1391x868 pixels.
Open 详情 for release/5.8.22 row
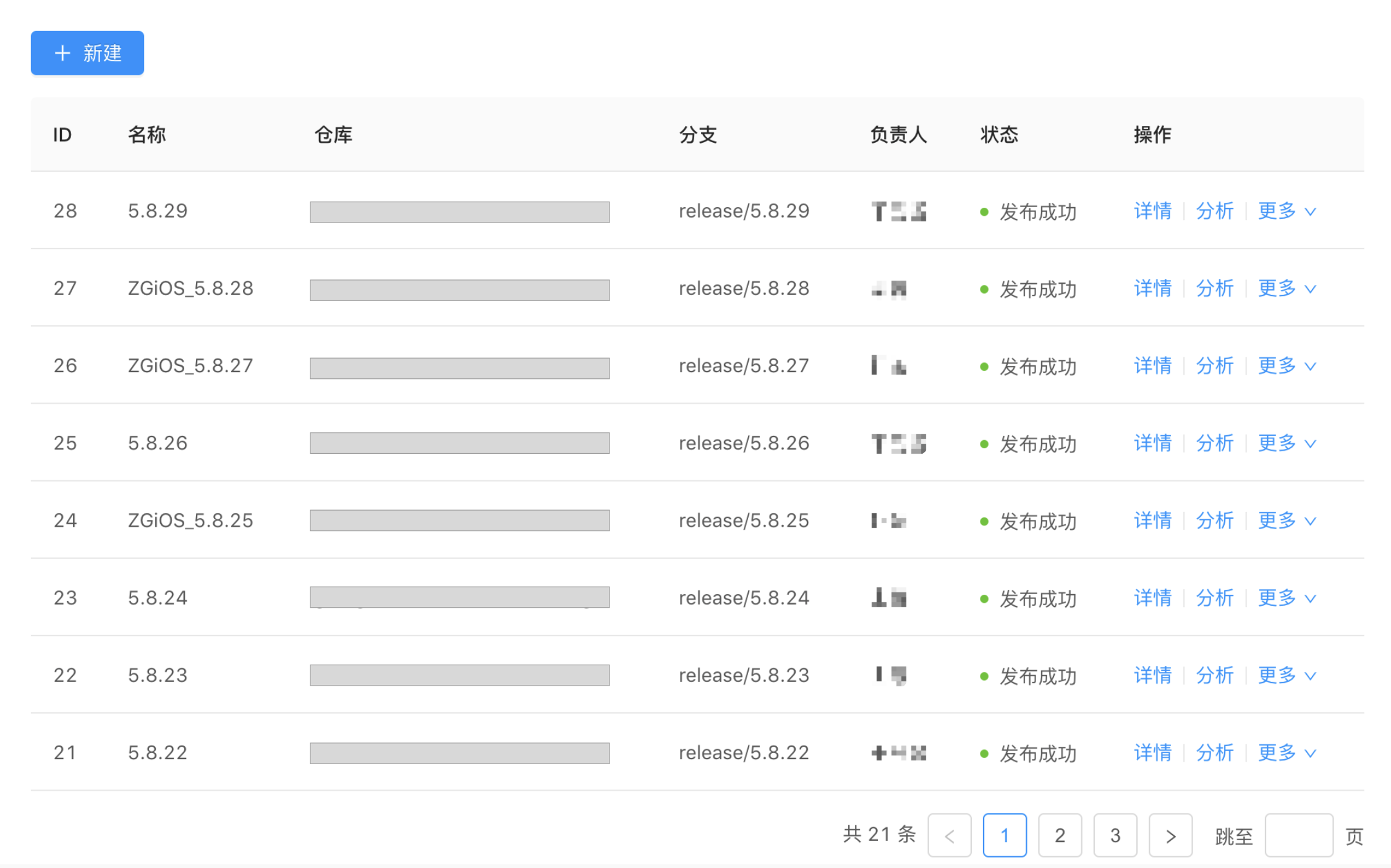pos(1152,752)
